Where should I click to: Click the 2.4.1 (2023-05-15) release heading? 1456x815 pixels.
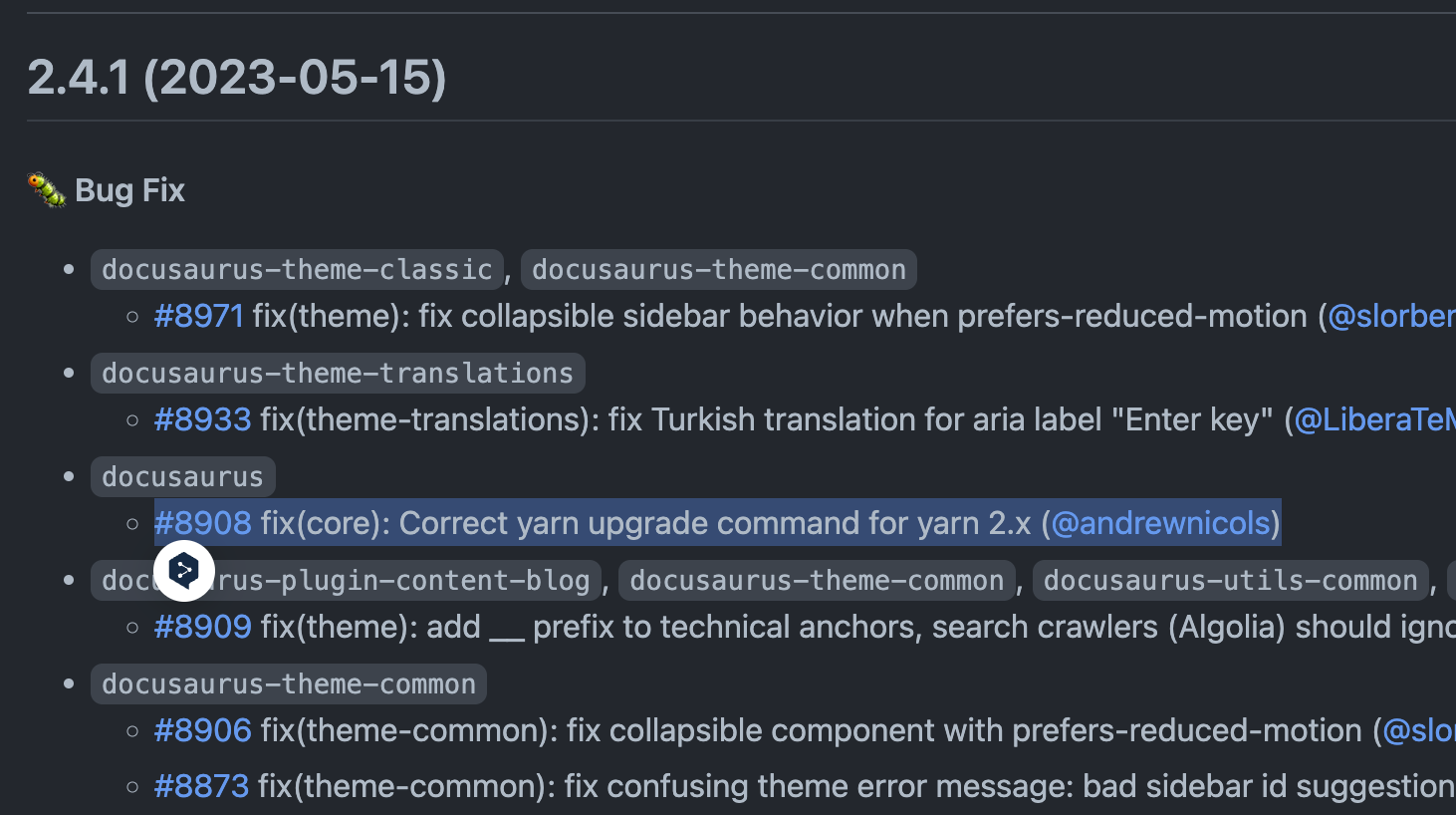click(237, 77)
